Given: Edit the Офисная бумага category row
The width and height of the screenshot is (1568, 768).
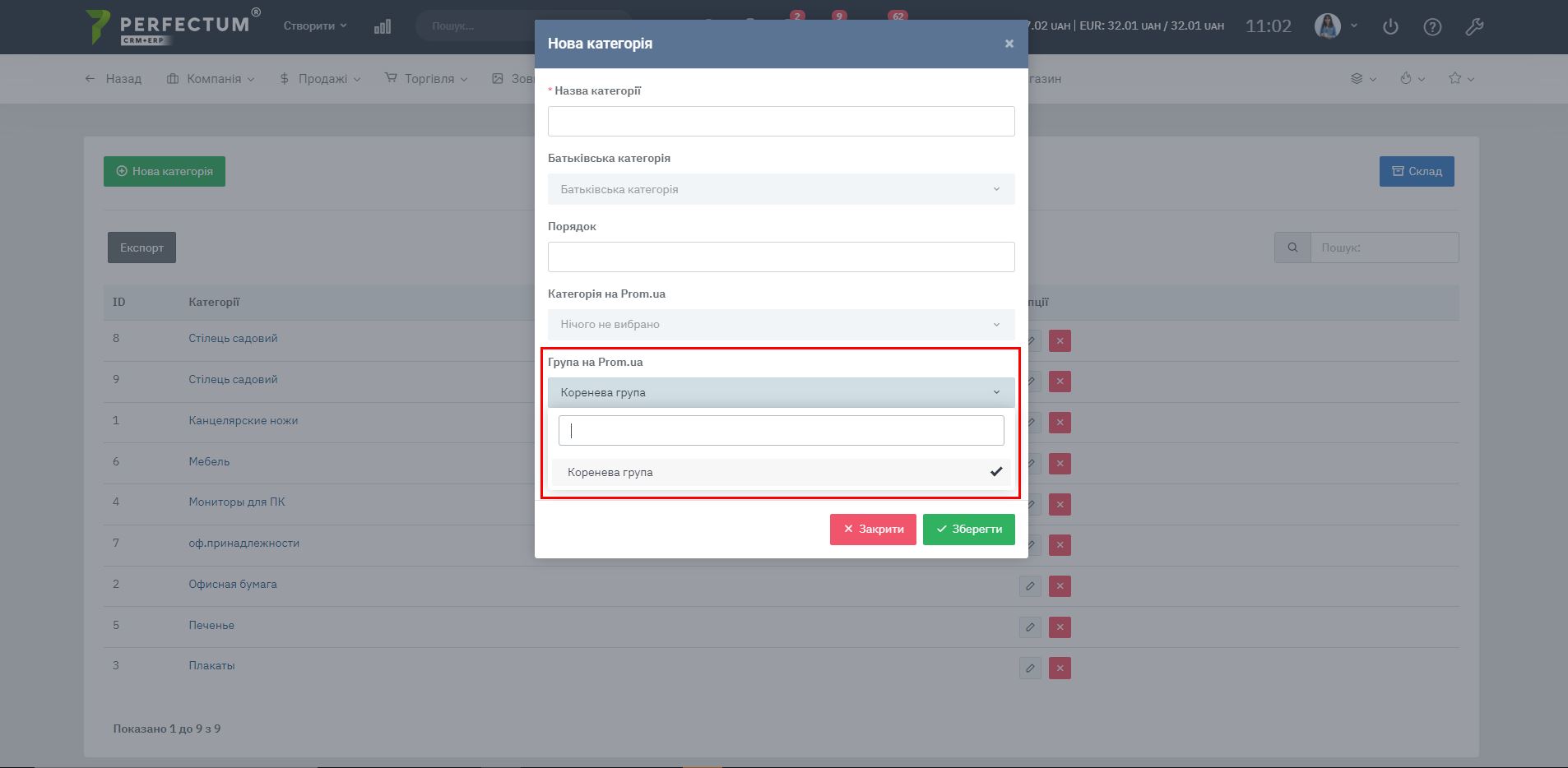Looking at the screenshot, I should [x=1030, y=585].
